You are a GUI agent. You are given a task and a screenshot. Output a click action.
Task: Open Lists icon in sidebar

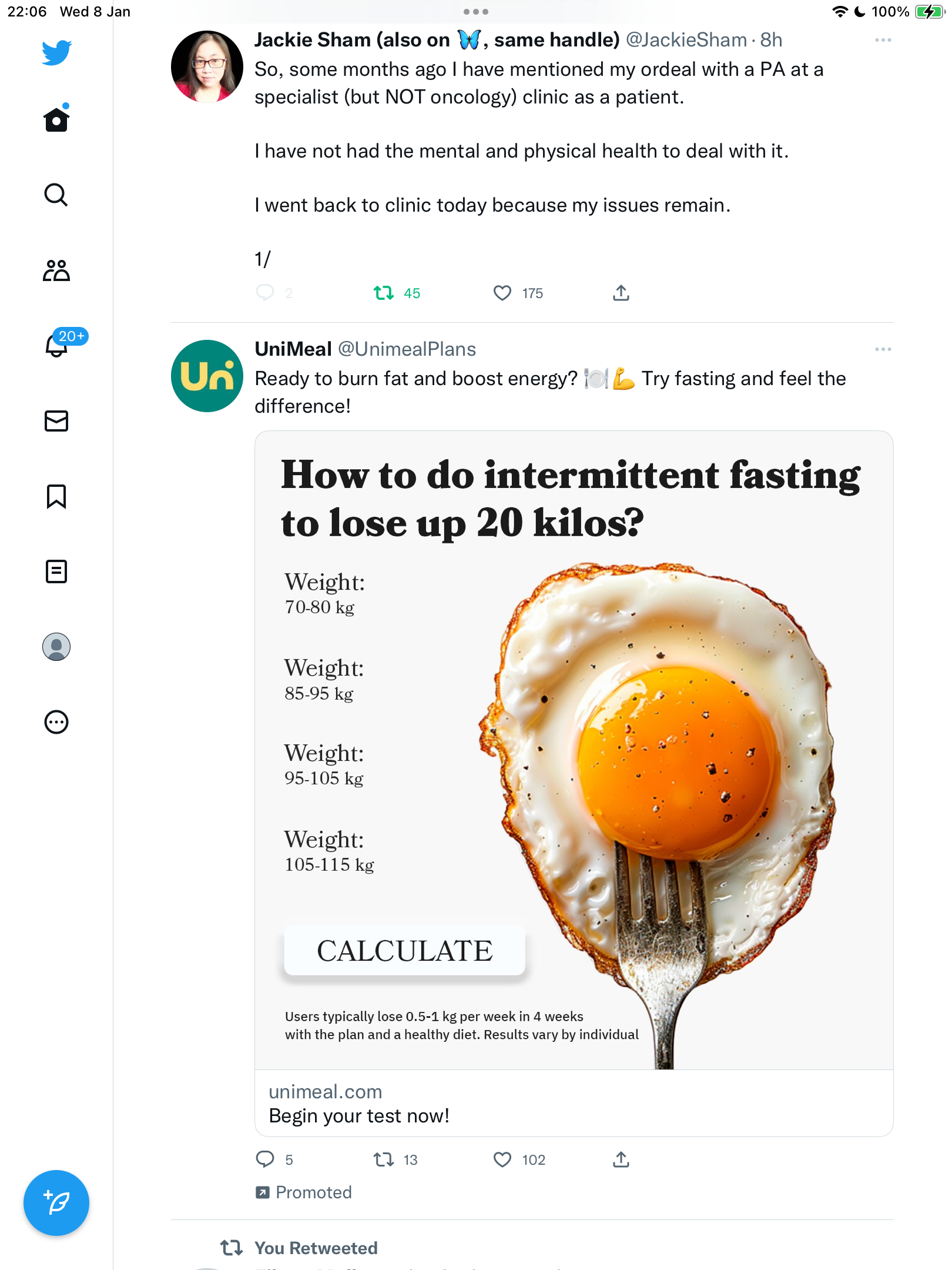point(56,571)
